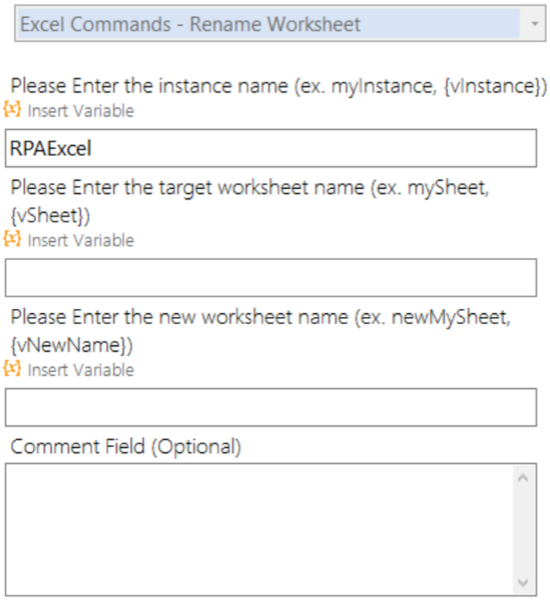Click the comment box scroll up arrow
Image resolution: width=550 pixels, height=600 pixels.
523,478
